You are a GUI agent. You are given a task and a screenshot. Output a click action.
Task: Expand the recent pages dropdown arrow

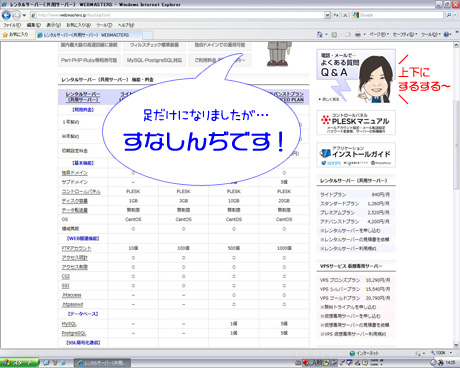24,15
